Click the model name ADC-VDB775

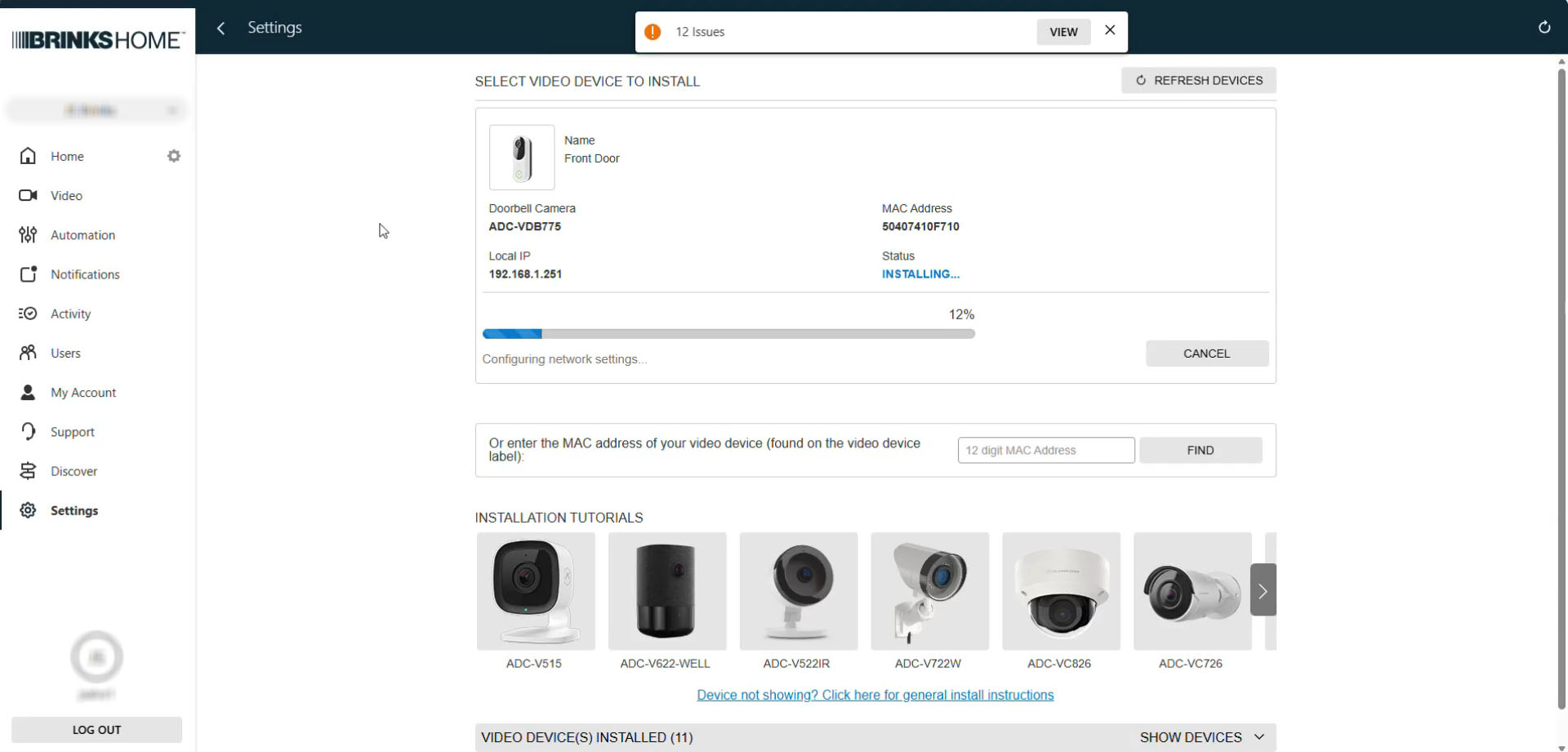tap(525, 227)
